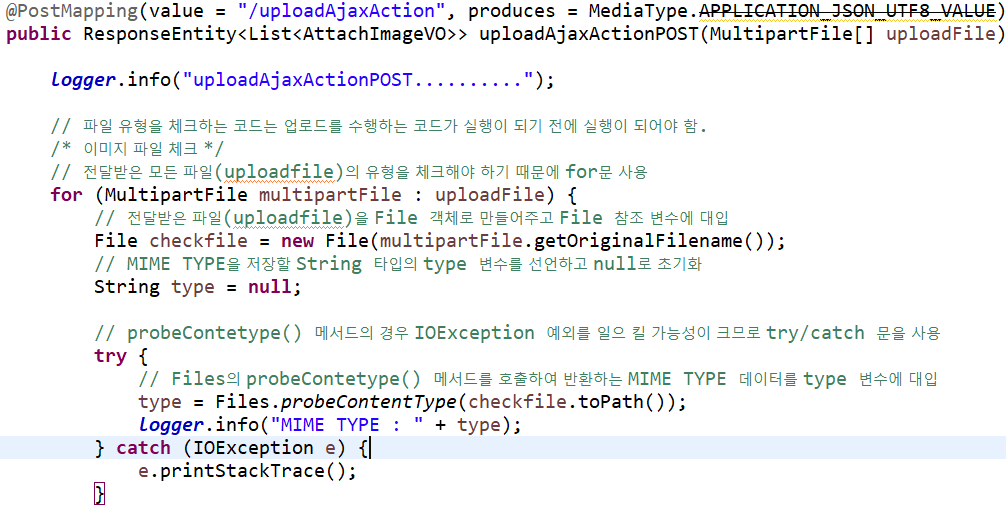Click the multipartFile loop variable declaration
The image size is (1006, 512).
330,194
